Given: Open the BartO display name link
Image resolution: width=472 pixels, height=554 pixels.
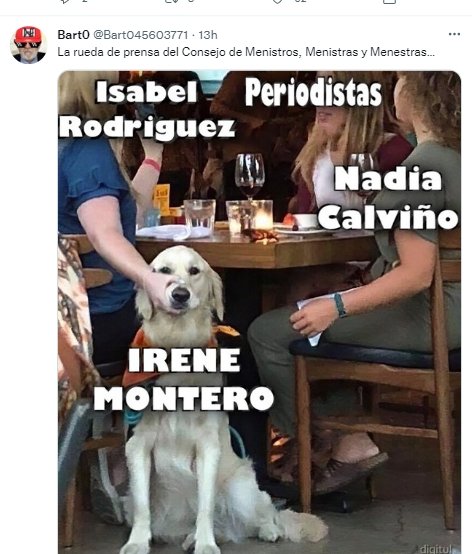Looking at the screenshot, I should tap(73, 35).
